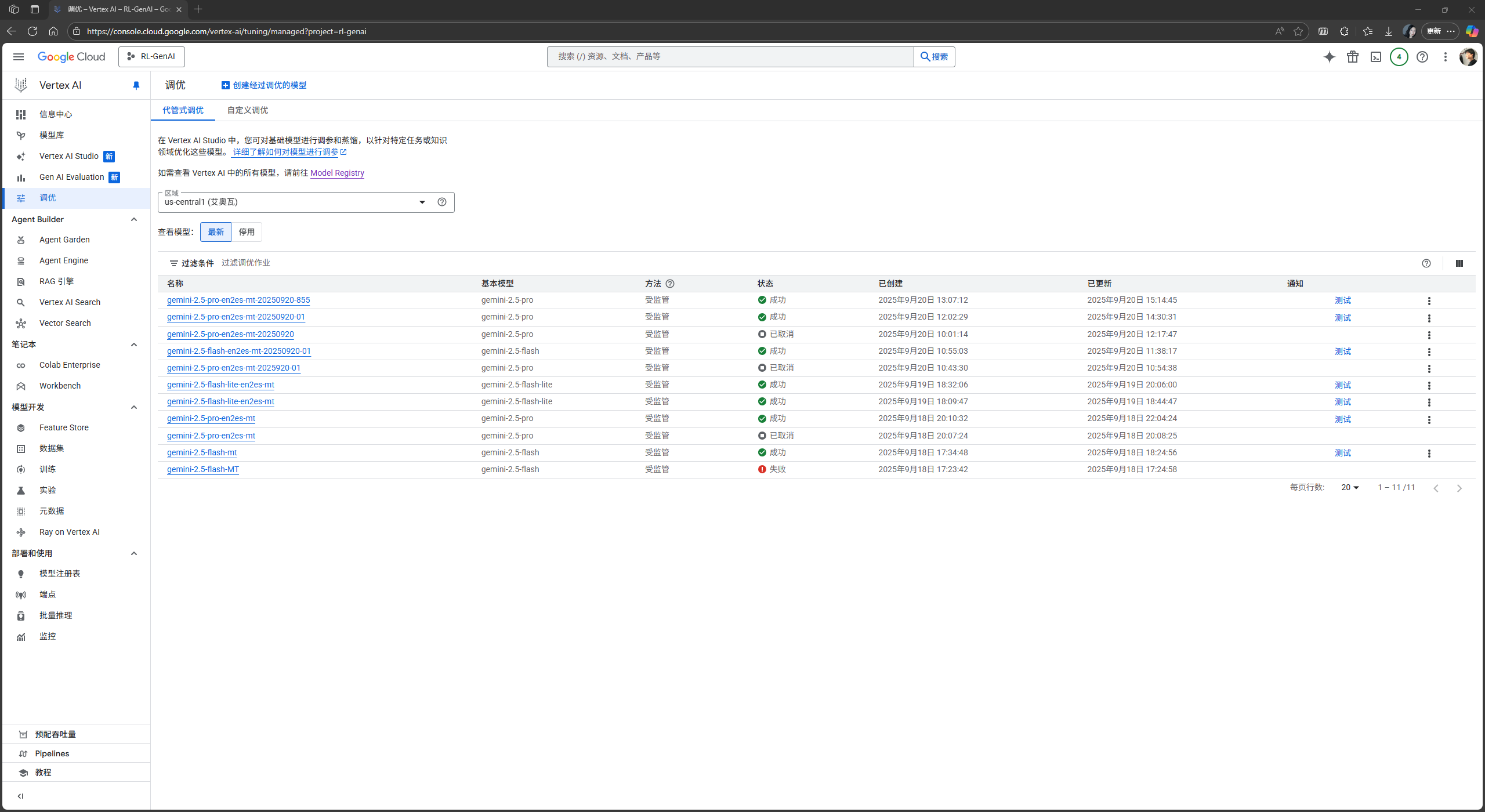Open the table help icon
The width and height of the screenshot is (1485, 812).
click(1426, 263)
